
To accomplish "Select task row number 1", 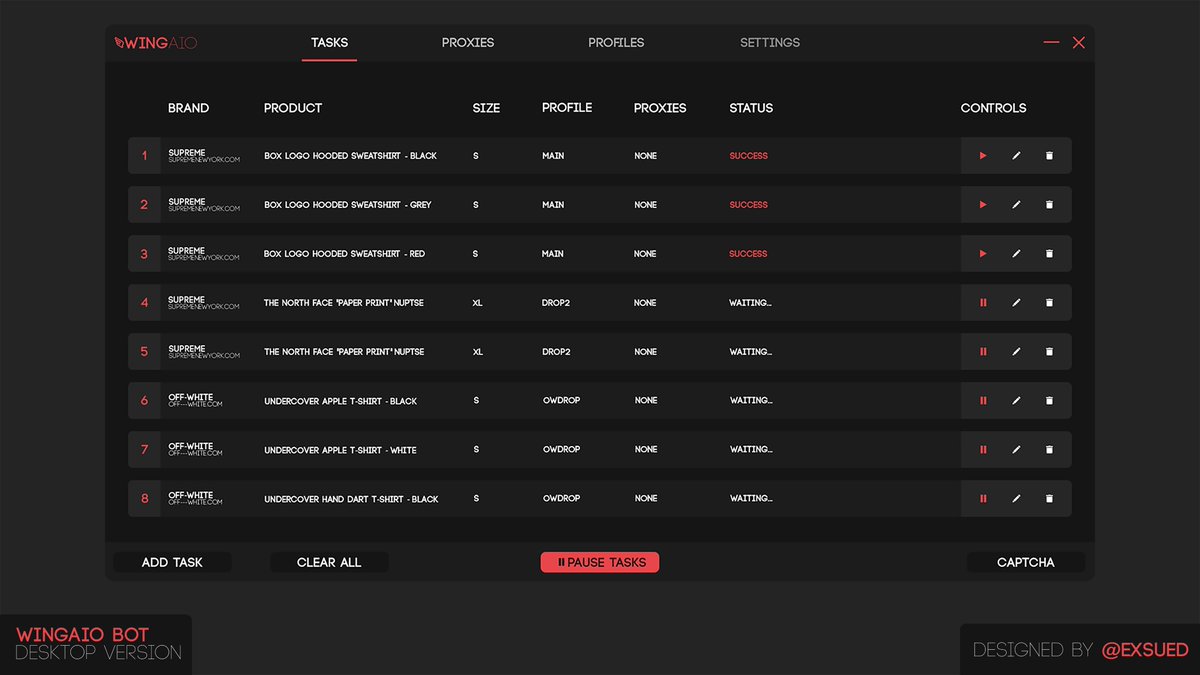I will coord(144,156).
